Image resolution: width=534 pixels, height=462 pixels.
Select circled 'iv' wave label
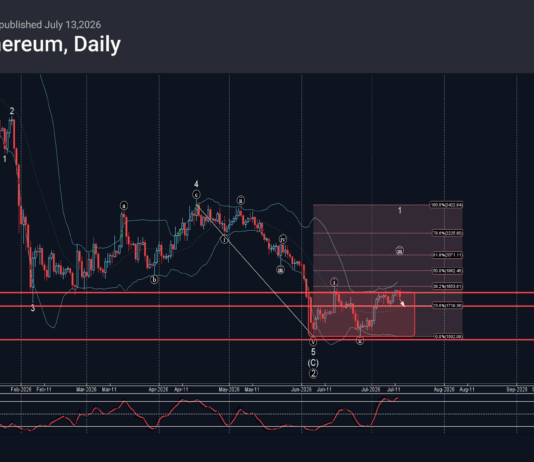pos(283,239)
